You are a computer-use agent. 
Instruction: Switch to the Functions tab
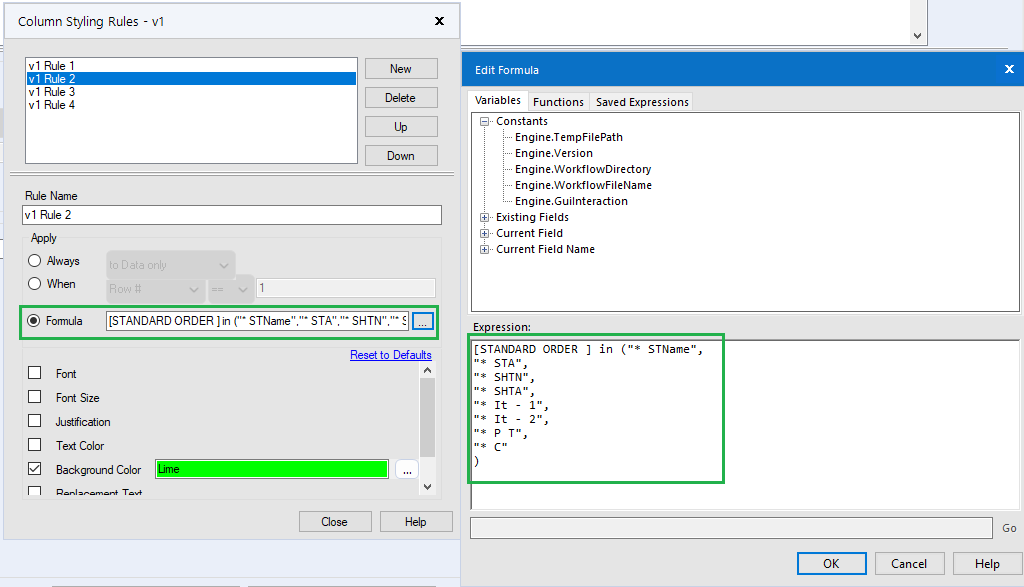558,101
